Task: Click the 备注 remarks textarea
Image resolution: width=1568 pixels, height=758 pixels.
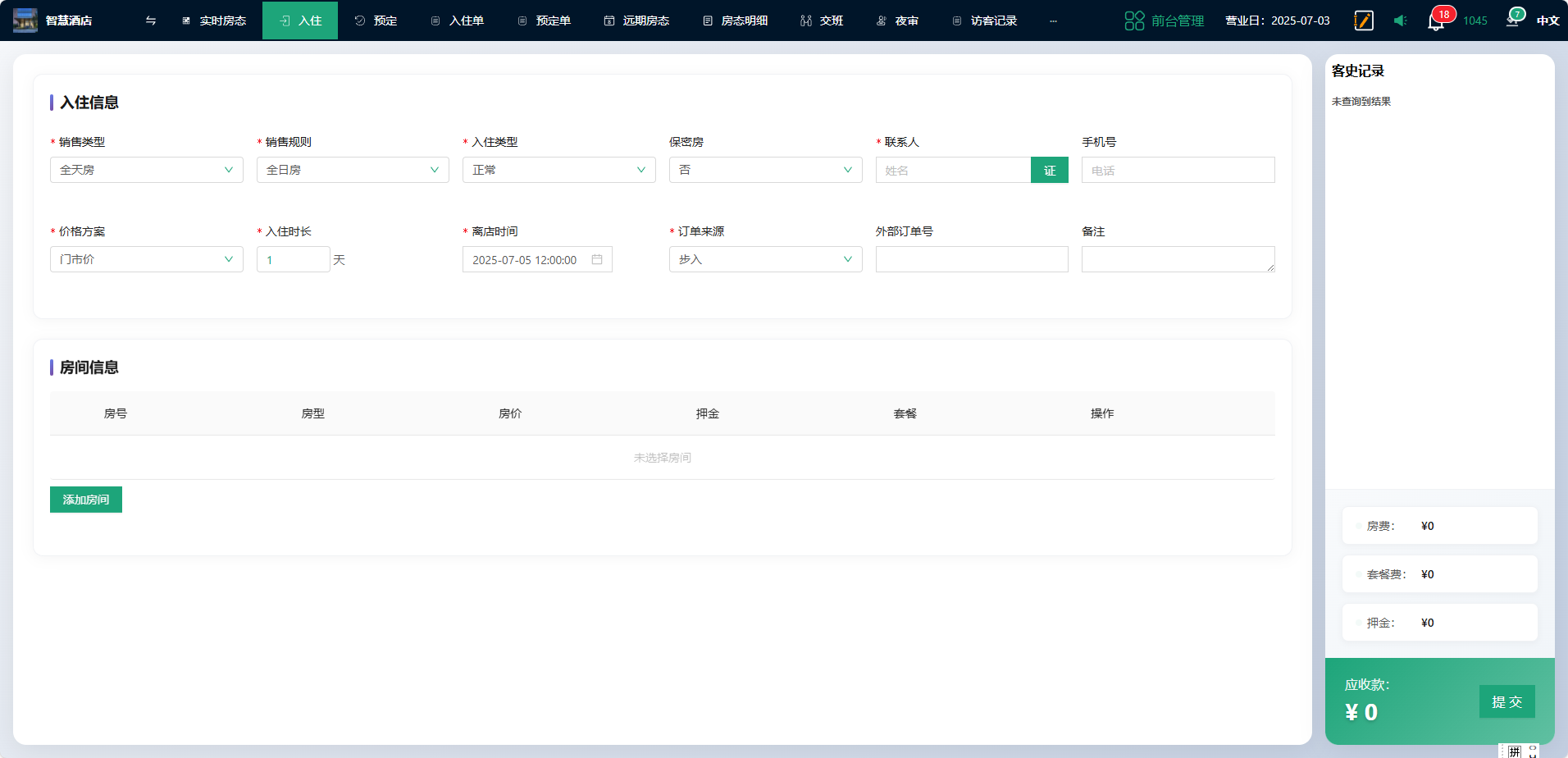Action: pos(1178,259)
